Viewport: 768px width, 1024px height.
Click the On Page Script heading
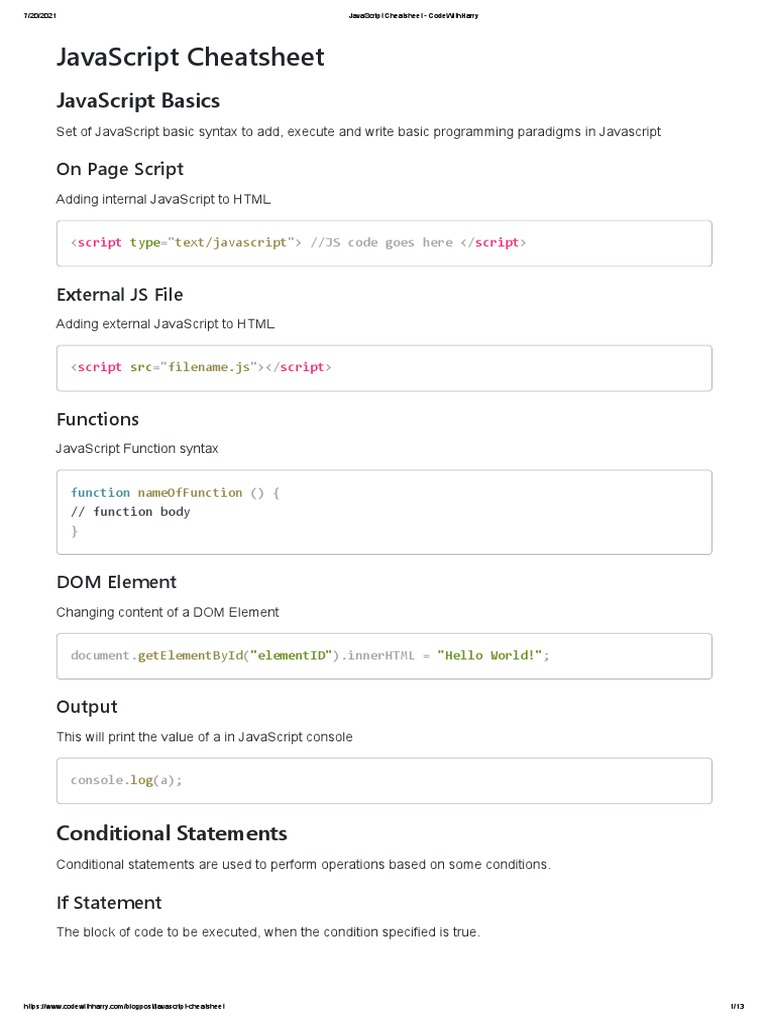[120, 169]
